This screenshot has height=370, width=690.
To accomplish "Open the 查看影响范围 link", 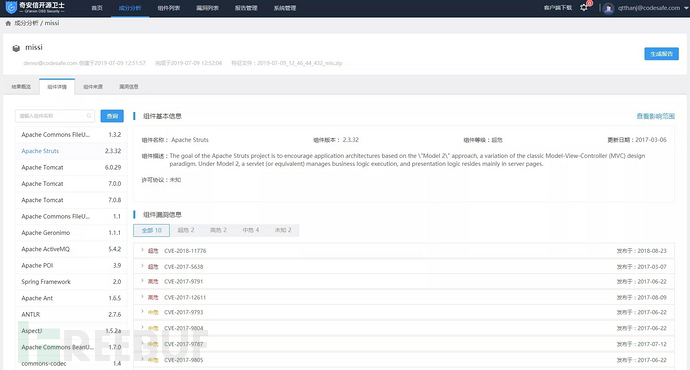I will coord(655,116).
